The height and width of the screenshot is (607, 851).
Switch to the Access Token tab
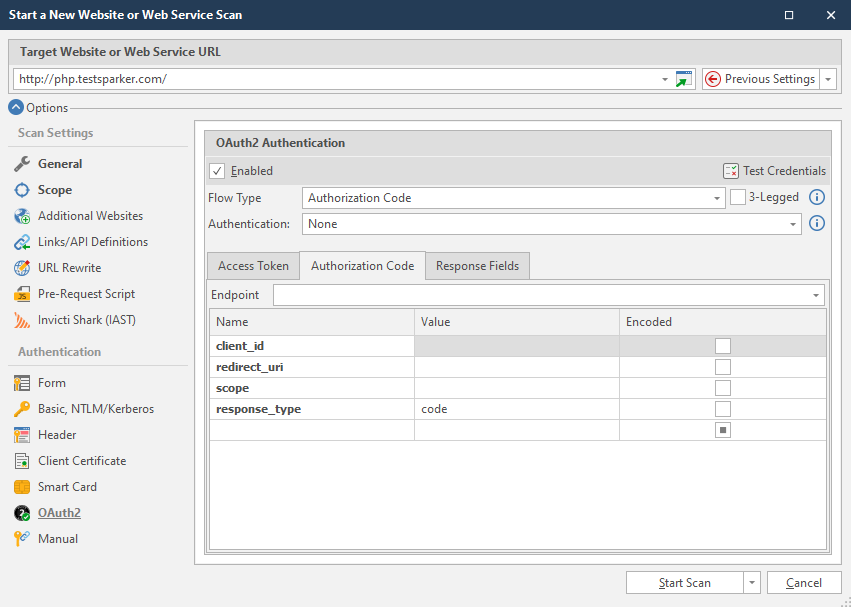(x=253, y=266)
